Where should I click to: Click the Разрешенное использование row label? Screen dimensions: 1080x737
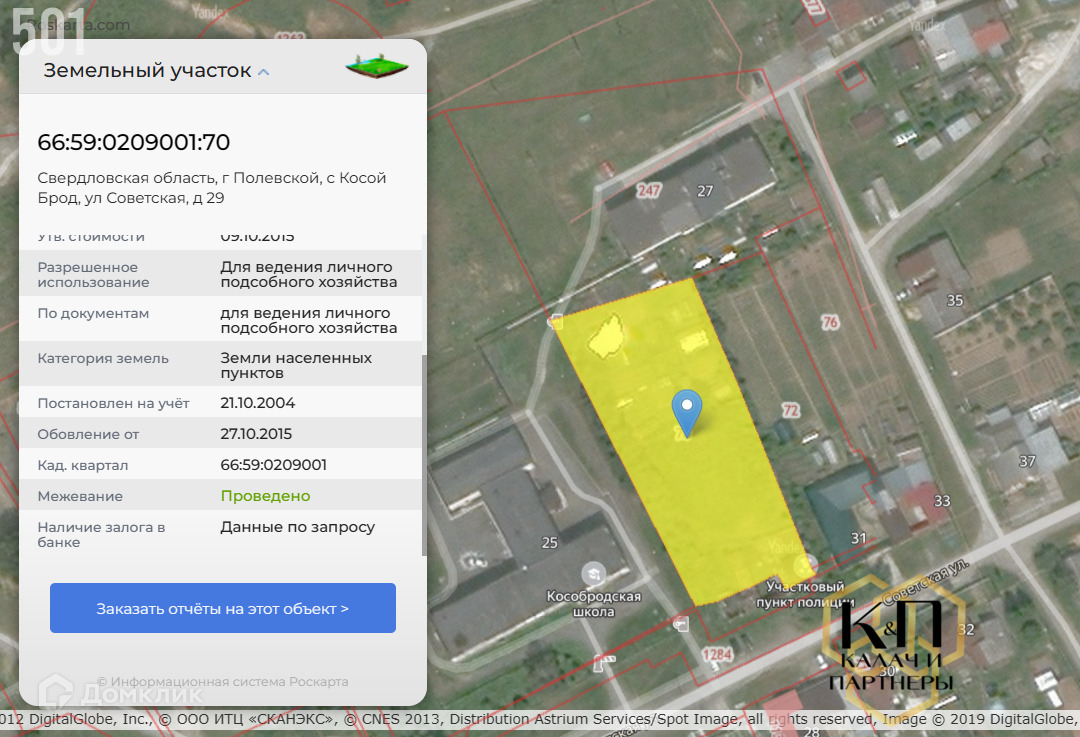93,274
